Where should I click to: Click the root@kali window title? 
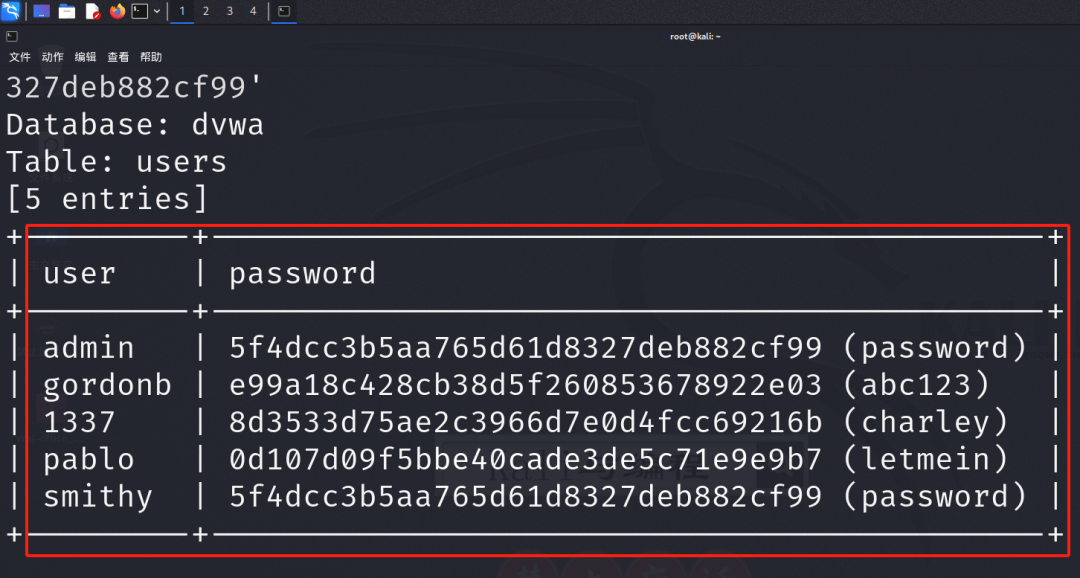(695, 36)
